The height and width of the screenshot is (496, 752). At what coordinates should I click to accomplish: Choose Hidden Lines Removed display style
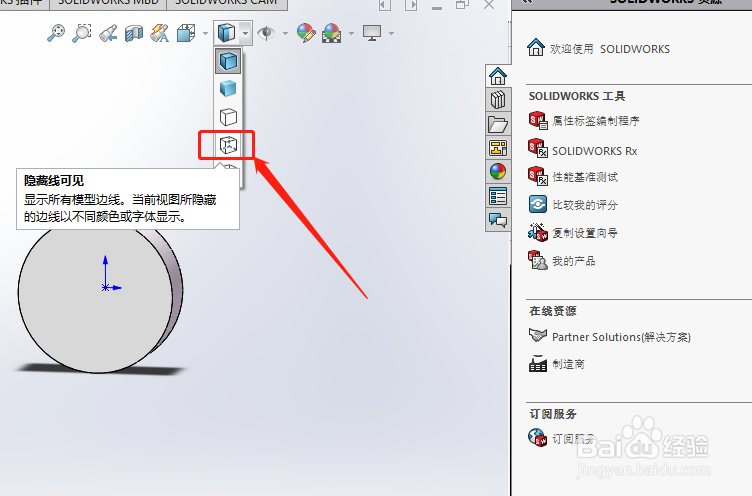pos(228,117)
